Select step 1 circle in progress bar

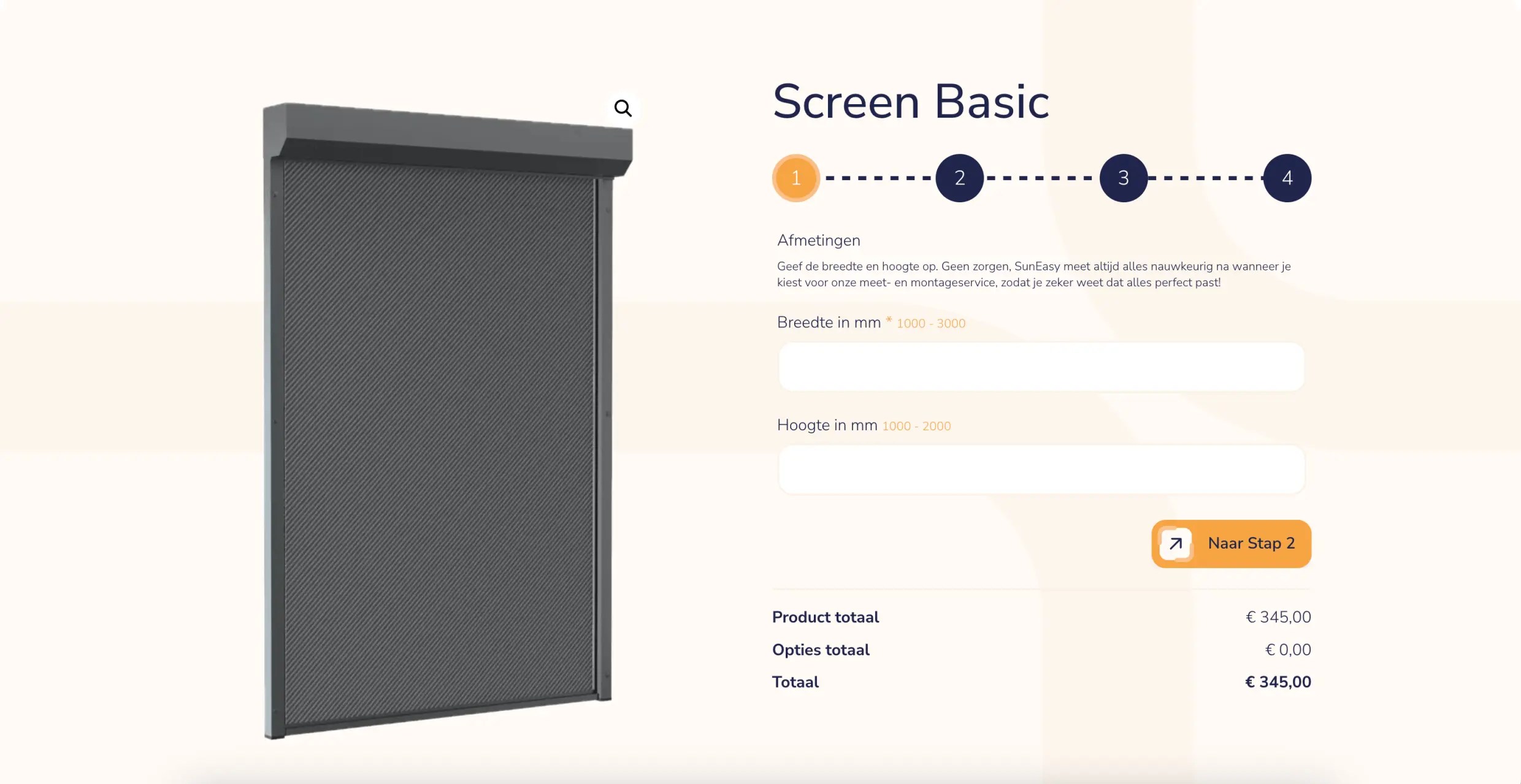[795, 178]
